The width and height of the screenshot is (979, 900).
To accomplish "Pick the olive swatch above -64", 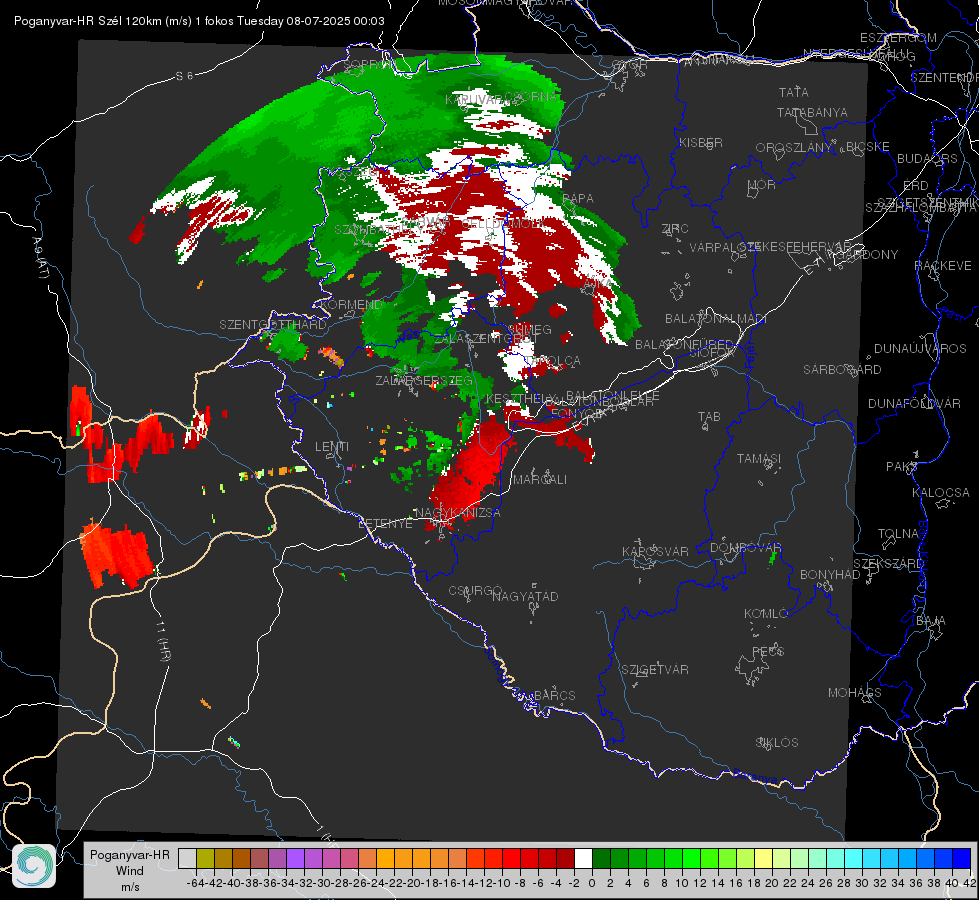I will click(205, 858).
